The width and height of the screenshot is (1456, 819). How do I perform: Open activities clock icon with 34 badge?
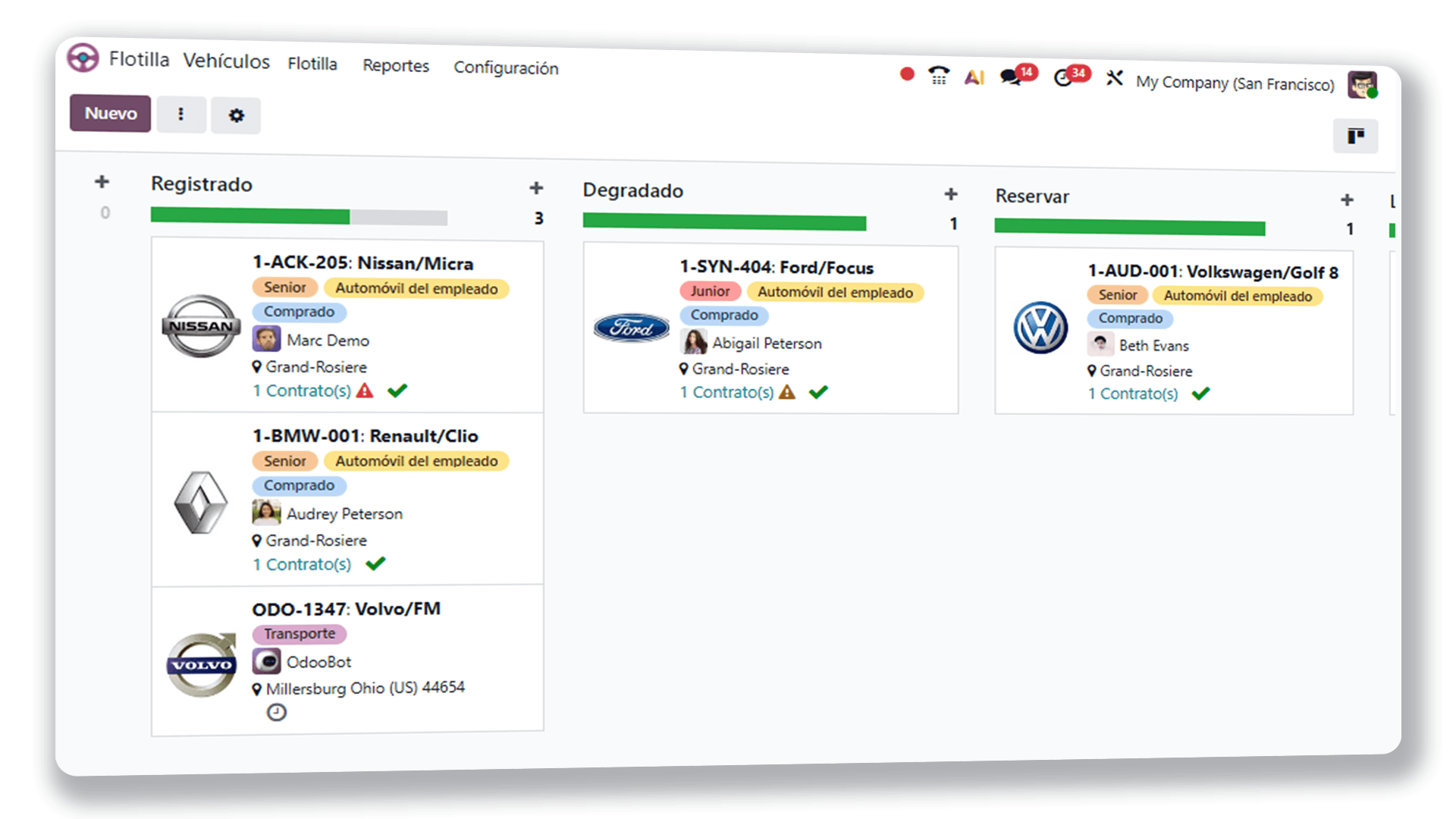[x=1072, y=77]
